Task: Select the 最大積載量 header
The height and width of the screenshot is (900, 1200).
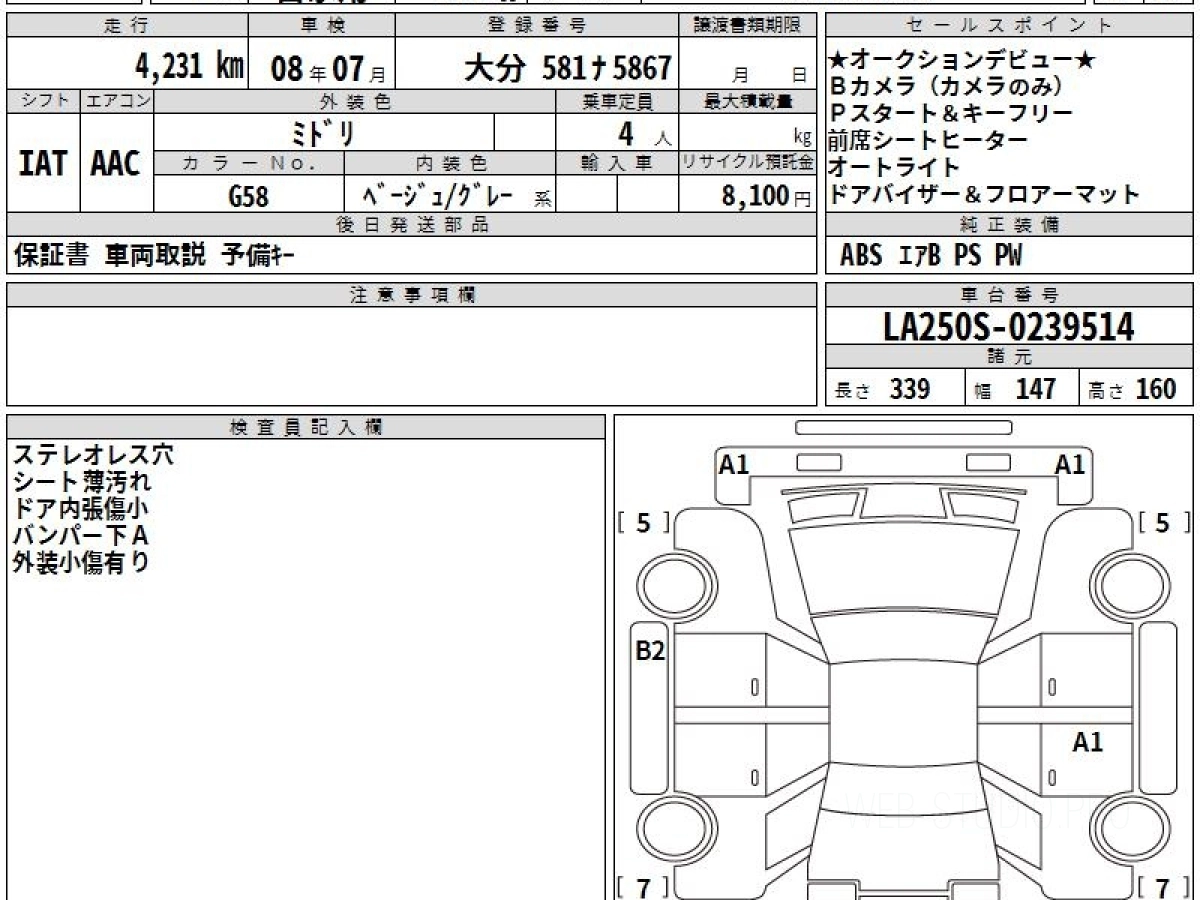Action: point(748,101)
